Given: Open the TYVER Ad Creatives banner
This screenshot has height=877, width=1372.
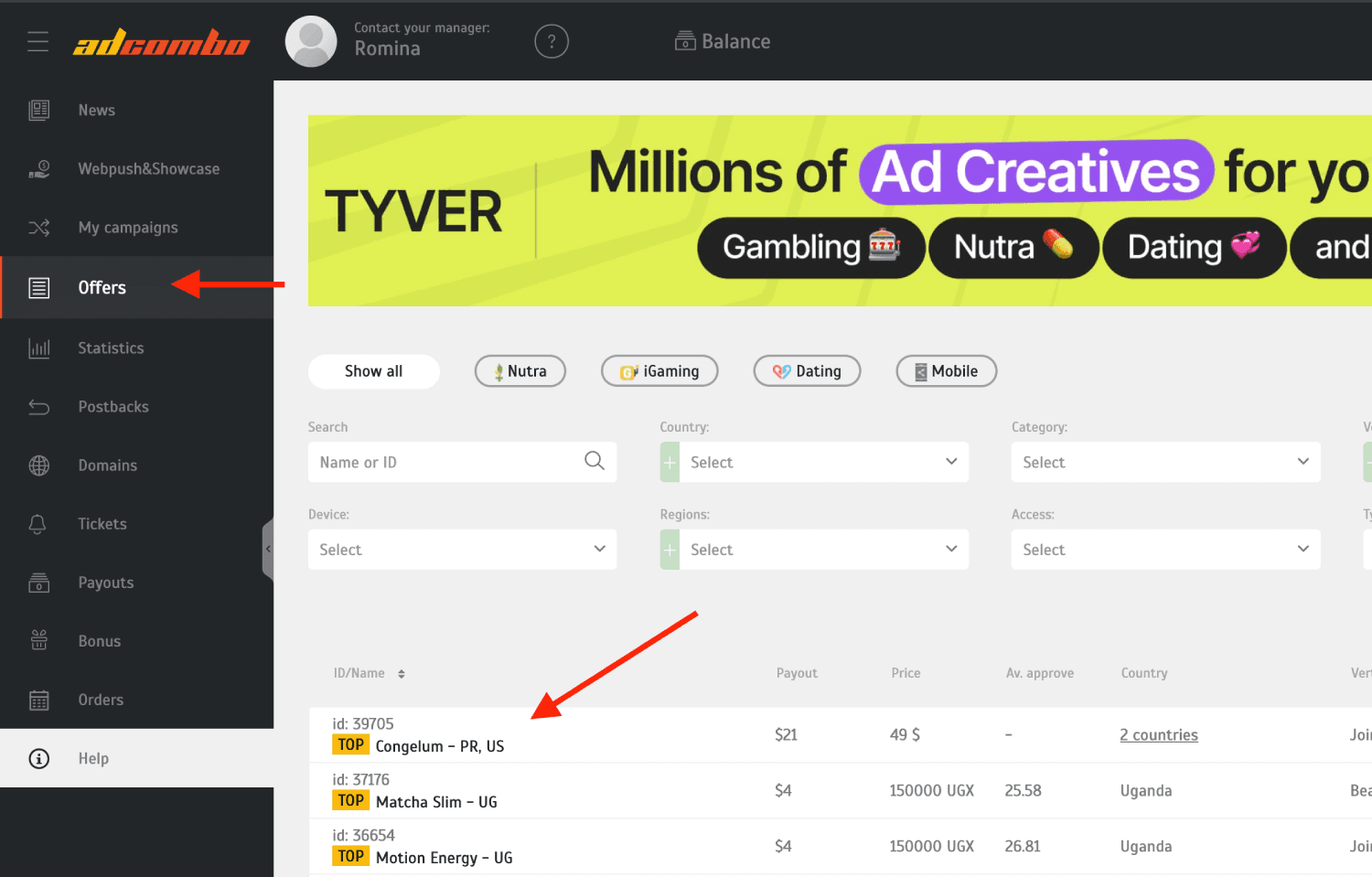Looking at the screenshot, I should pos(840,210).
